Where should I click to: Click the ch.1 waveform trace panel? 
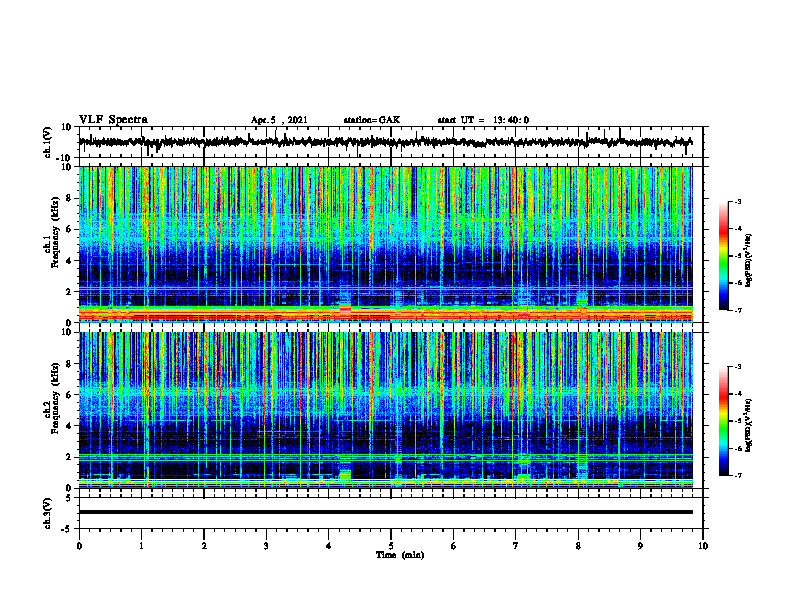(x=391, y=142)
